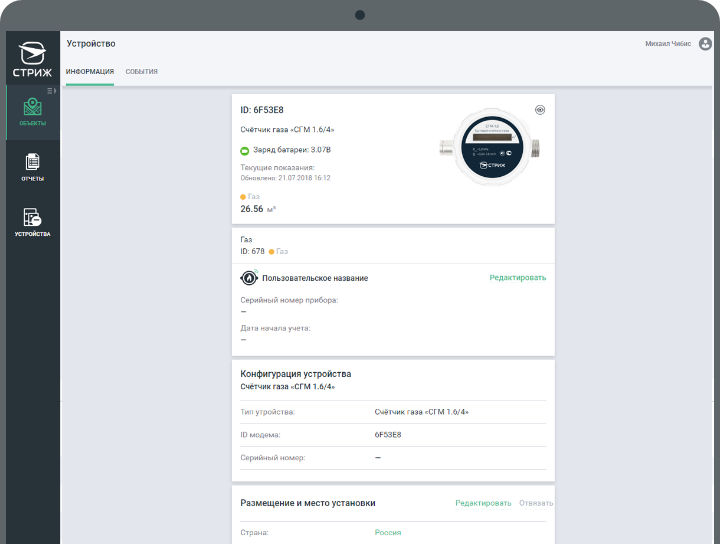Image resolution: width=720 pixels, height=544 pixels.
Task: Toggle the eye visibility icon on device card
Action: pyautogui.click(x=540, y=110)
